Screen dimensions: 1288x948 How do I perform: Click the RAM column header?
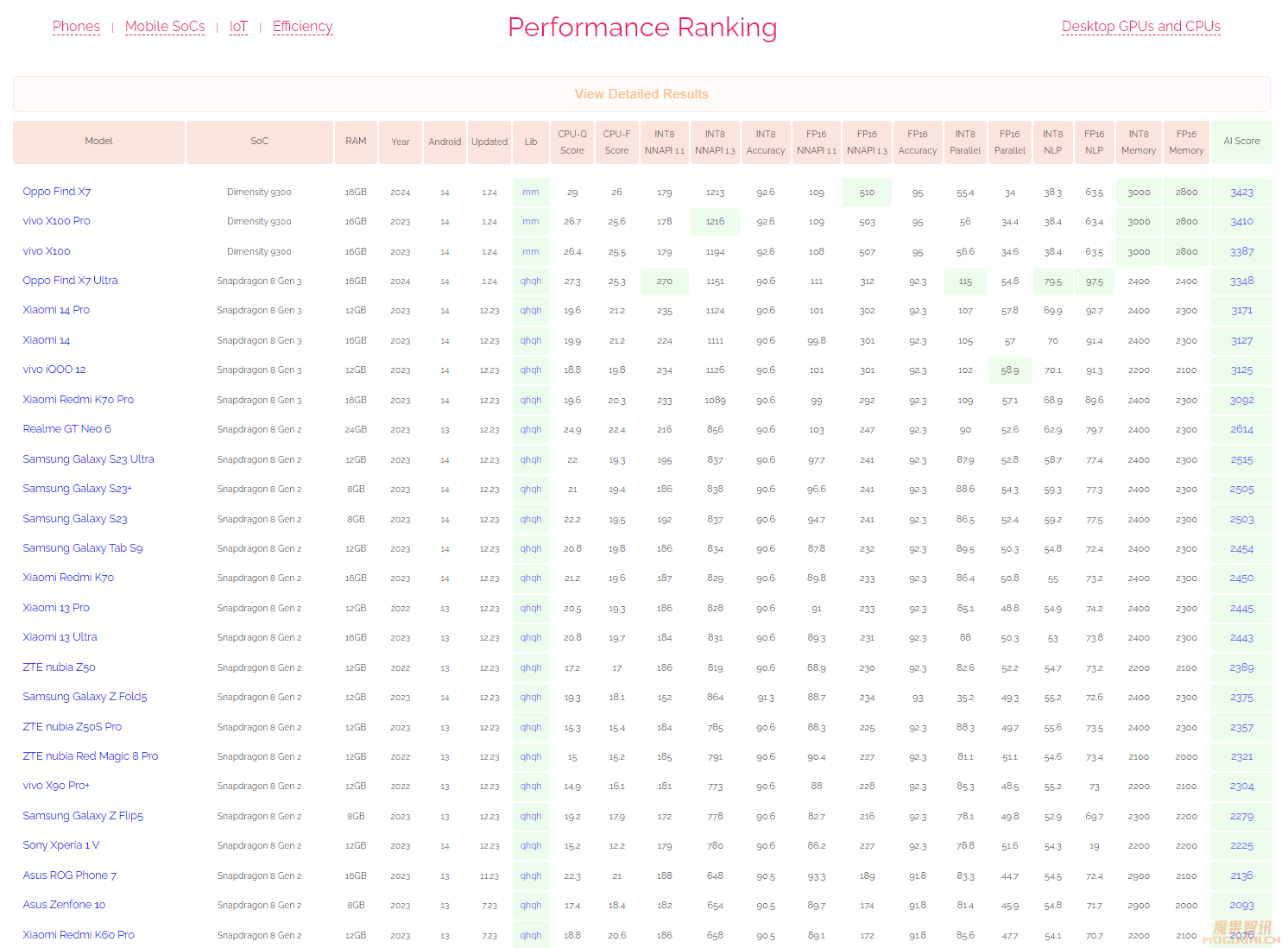tap(356, 142)
